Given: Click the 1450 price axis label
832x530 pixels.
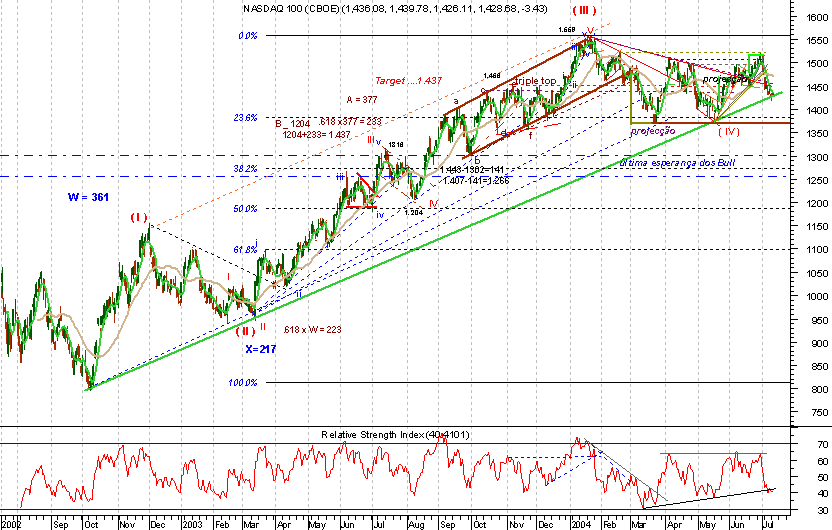Looking at the screenshot, I should 816,87.
